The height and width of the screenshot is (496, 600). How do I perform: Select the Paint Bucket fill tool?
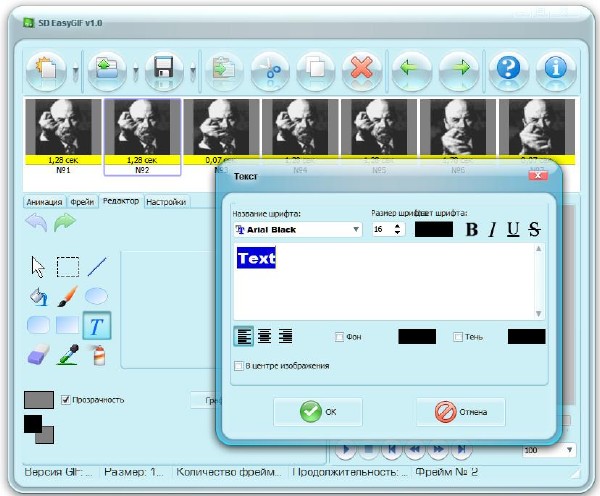(38, 296)
